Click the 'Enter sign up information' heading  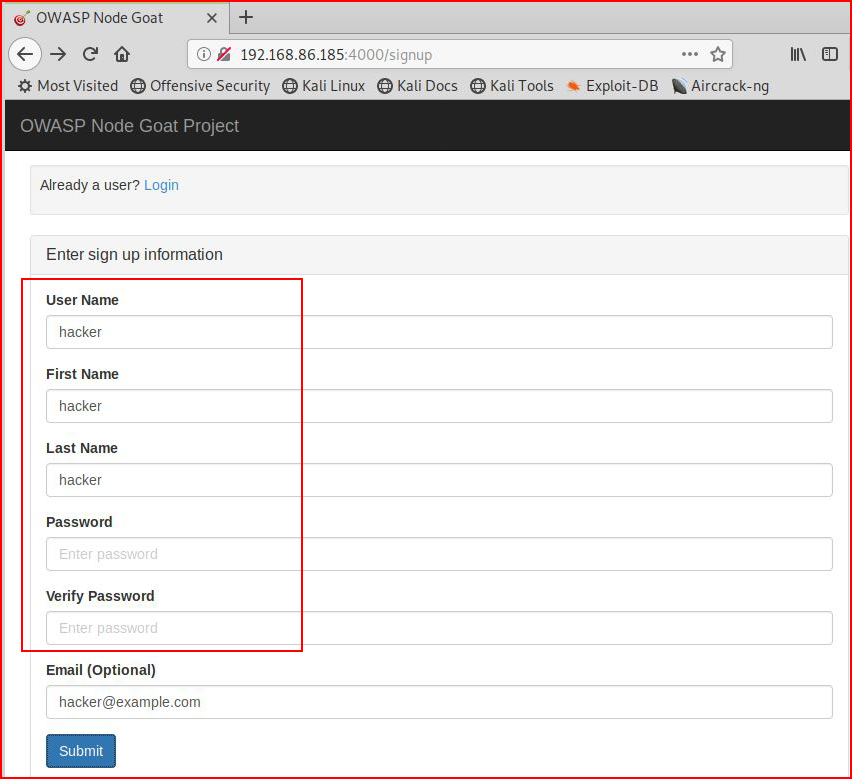click(134, 254)
